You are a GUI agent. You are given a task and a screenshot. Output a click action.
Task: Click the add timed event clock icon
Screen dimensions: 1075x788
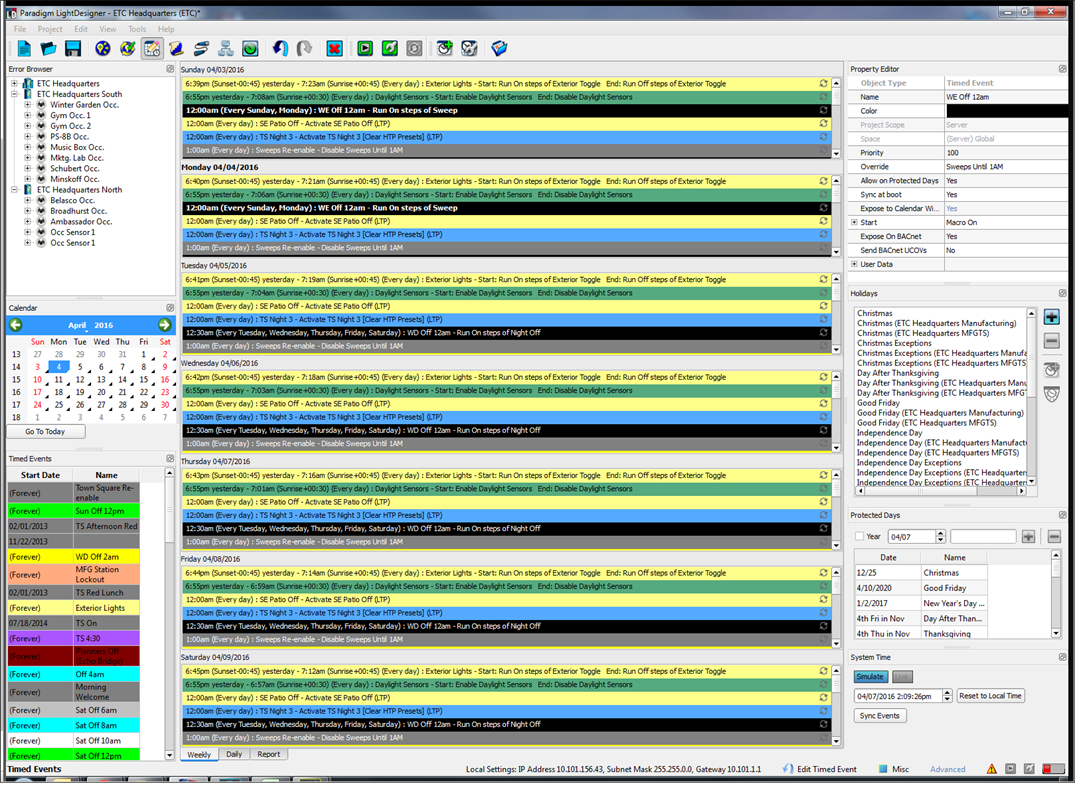click(445, 48)
